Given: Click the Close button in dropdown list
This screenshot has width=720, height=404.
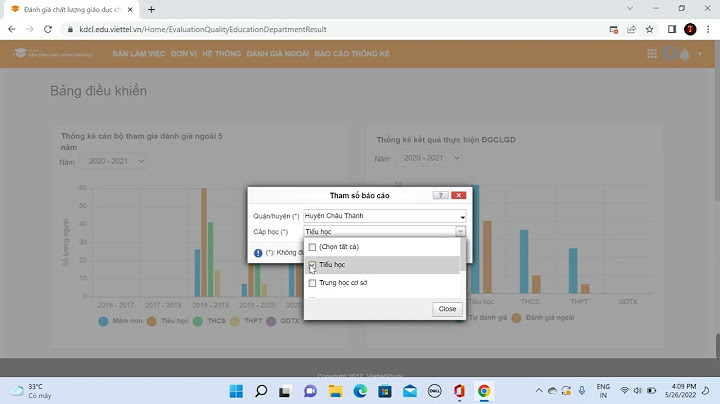Looking at the screenshot, I should pos(447,309).
